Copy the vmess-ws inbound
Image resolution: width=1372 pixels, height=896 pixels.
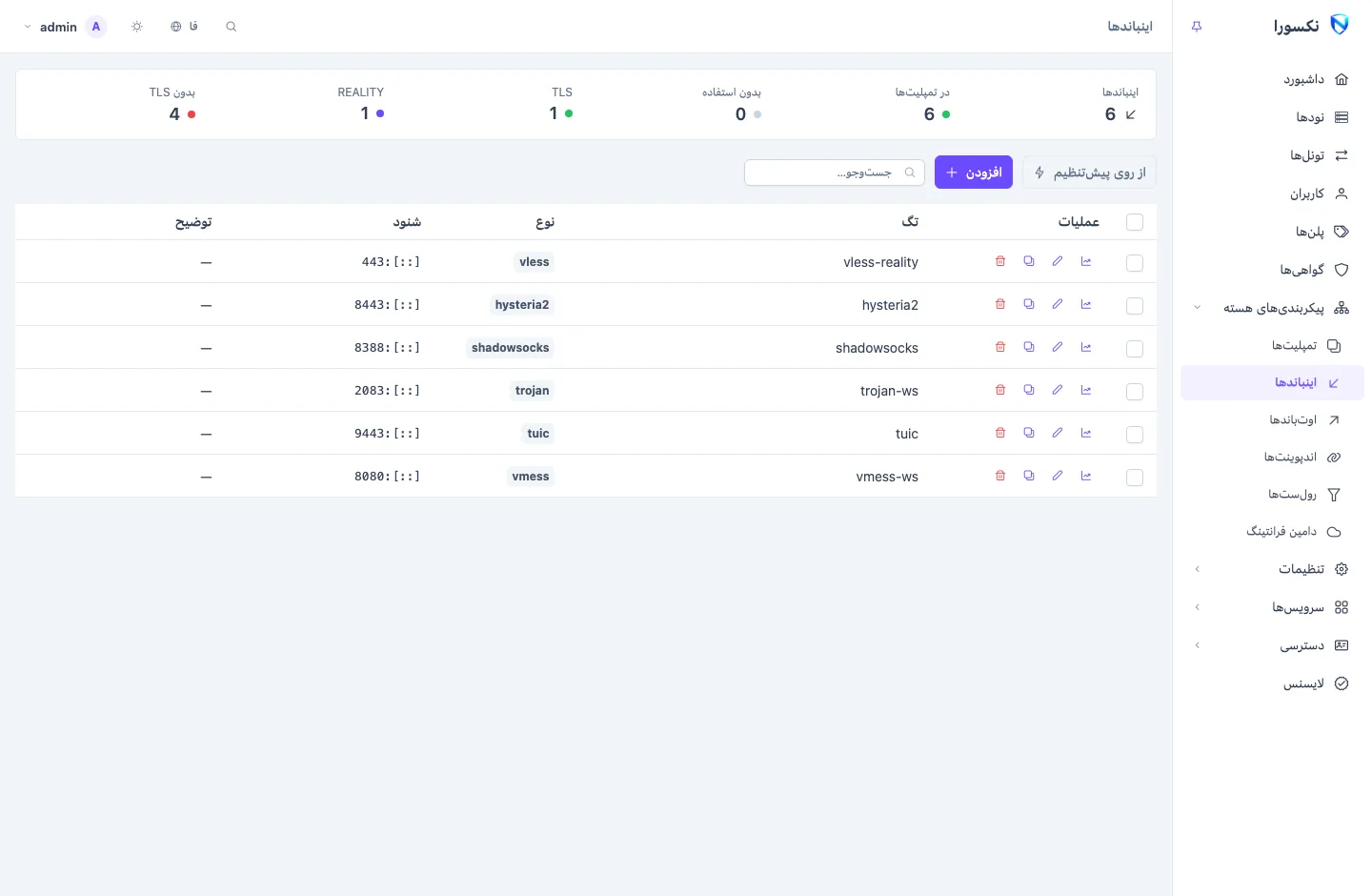1029,476
